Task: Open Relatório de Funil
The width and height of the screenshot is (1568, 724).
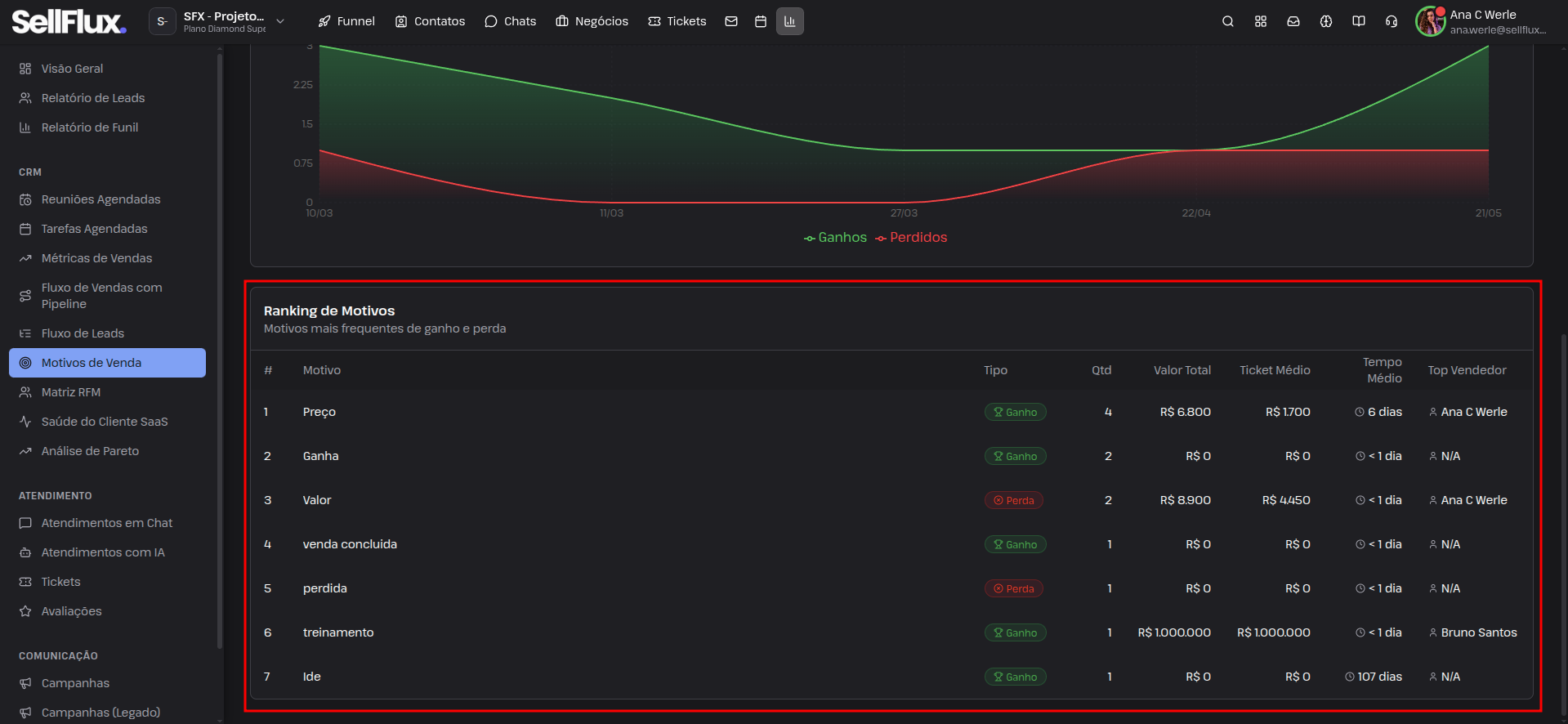Action: pyautogui.click(x=107, y=127)
